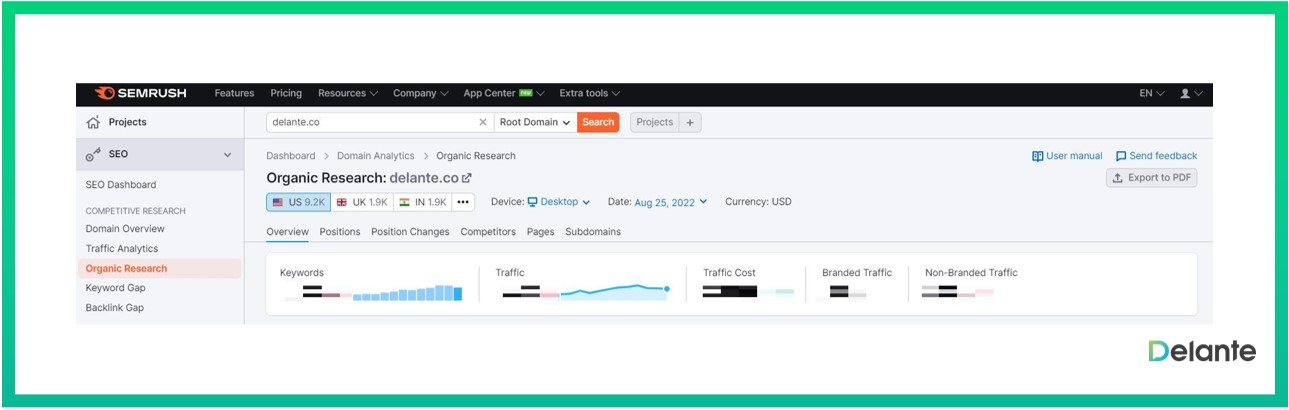Open the Extra tools menu
Screen dimensions: 1289x410
[589, 93]
